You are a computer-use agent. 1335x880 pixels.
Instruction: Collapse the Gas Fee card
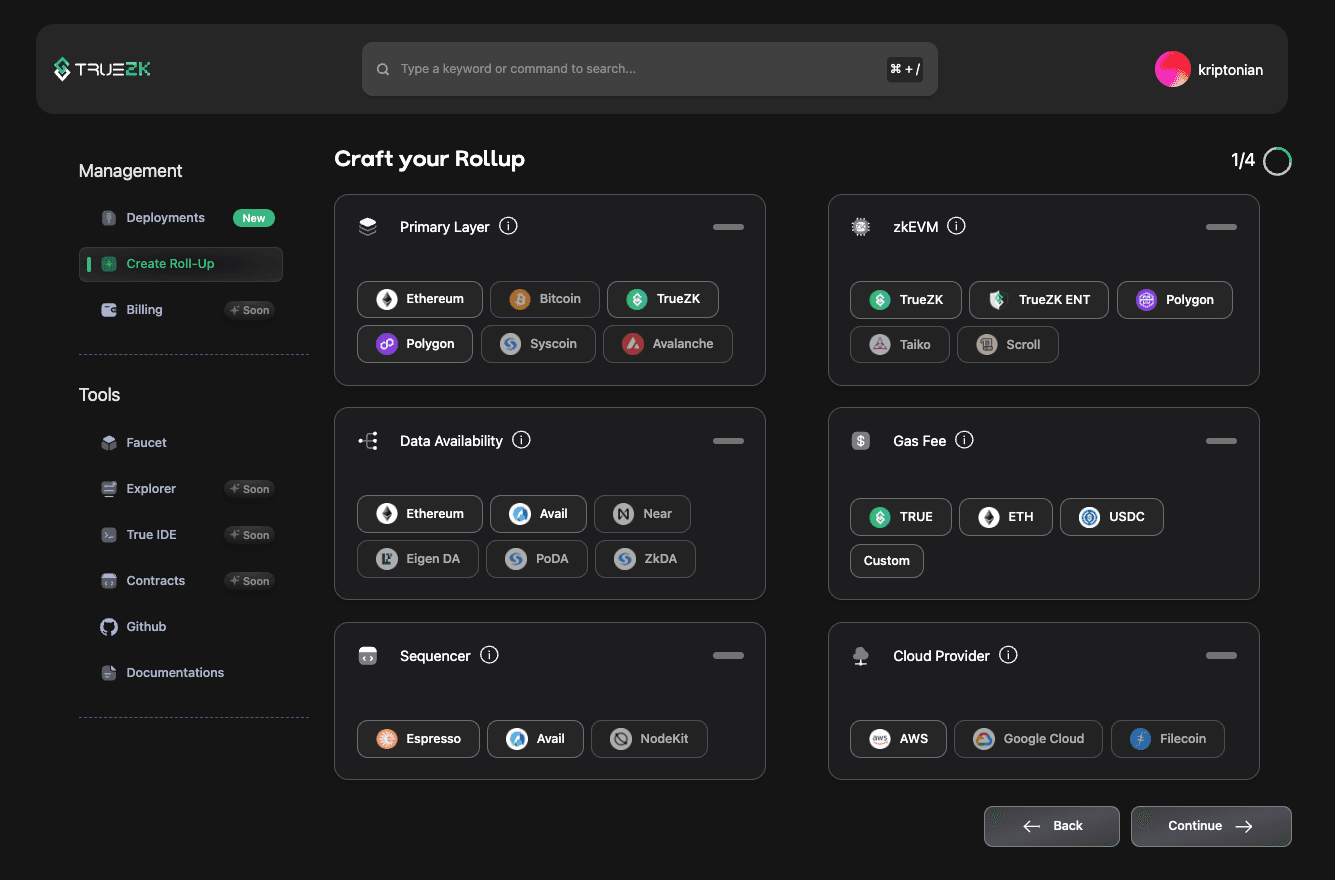[x=1221, y=441]
